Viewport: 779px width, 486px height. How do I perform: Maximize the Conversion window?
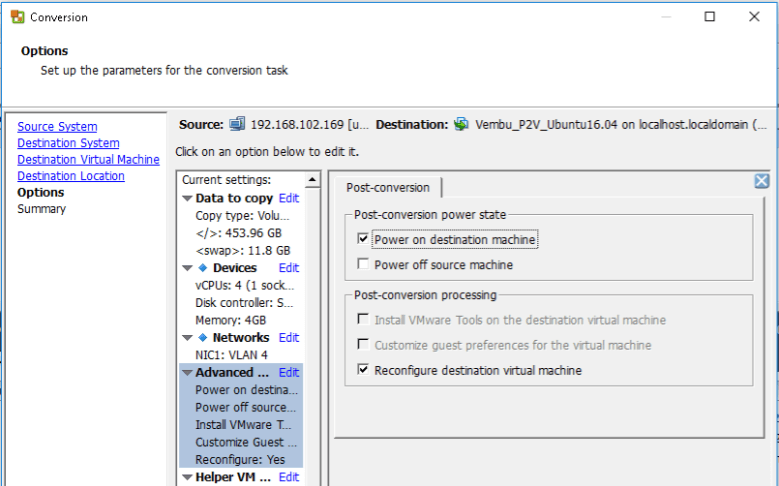point(710,16)
